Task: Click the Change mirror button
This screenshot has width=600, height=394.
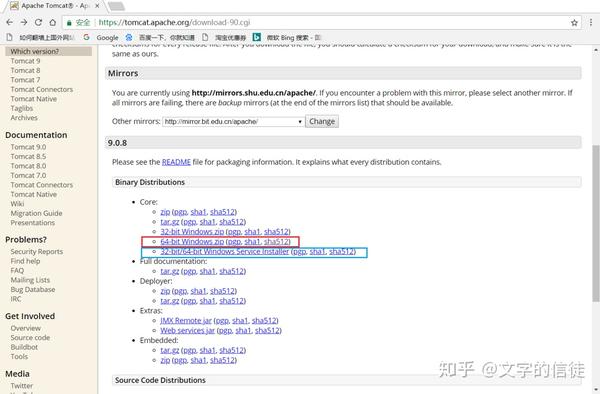Action: [322, 122]
